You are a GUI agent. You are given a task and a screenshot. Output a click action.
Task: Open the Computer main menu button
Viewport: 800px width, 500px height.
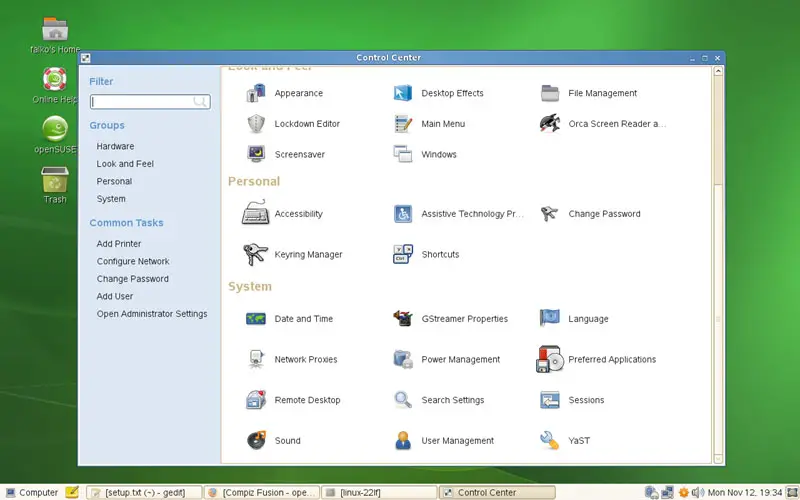tap(32, 492)
